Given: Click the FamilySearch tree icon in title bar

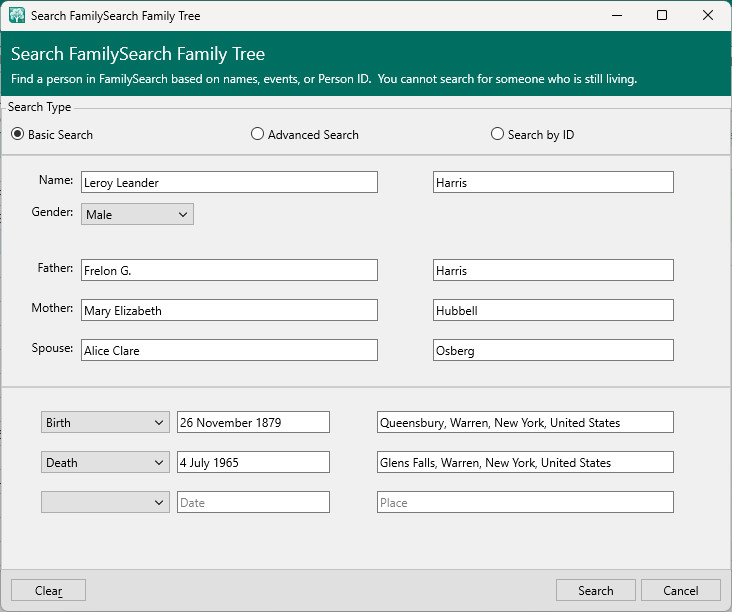Looking at the screenshot, I should [x=17, y=16].
